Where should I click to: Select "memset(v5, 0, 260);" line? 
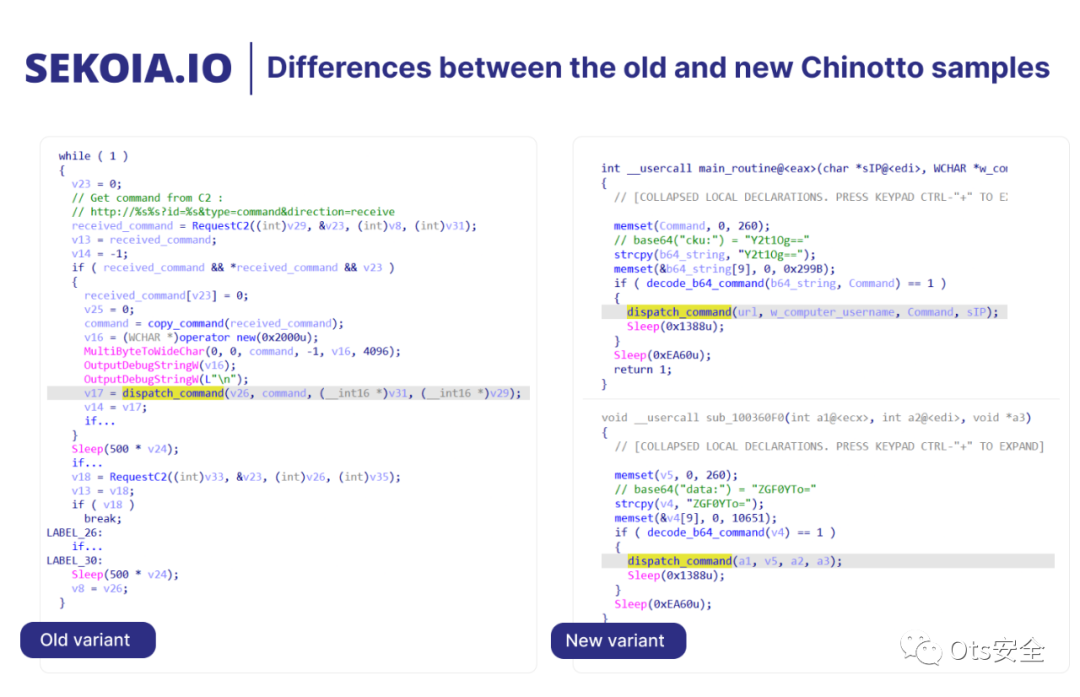tap(676, 475)
